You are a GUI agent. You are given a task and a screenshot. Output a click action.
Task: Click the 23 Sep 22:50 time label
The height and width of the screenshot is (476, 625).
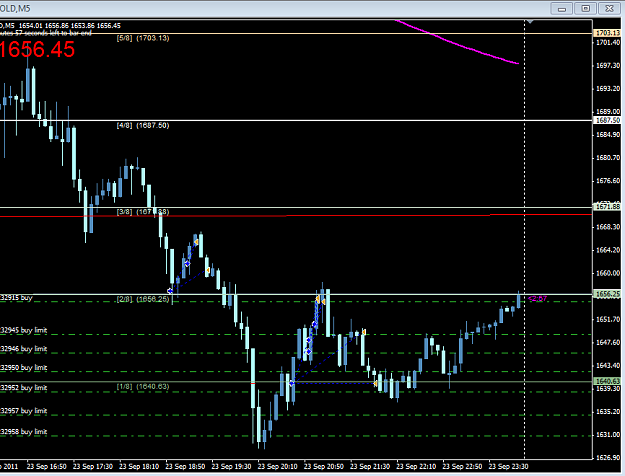(462, 466)
